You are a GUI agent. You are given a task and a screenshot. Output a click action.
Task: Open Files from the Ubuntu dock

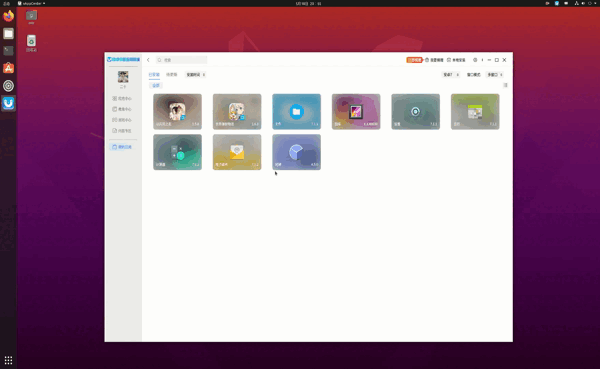point(8,34)
